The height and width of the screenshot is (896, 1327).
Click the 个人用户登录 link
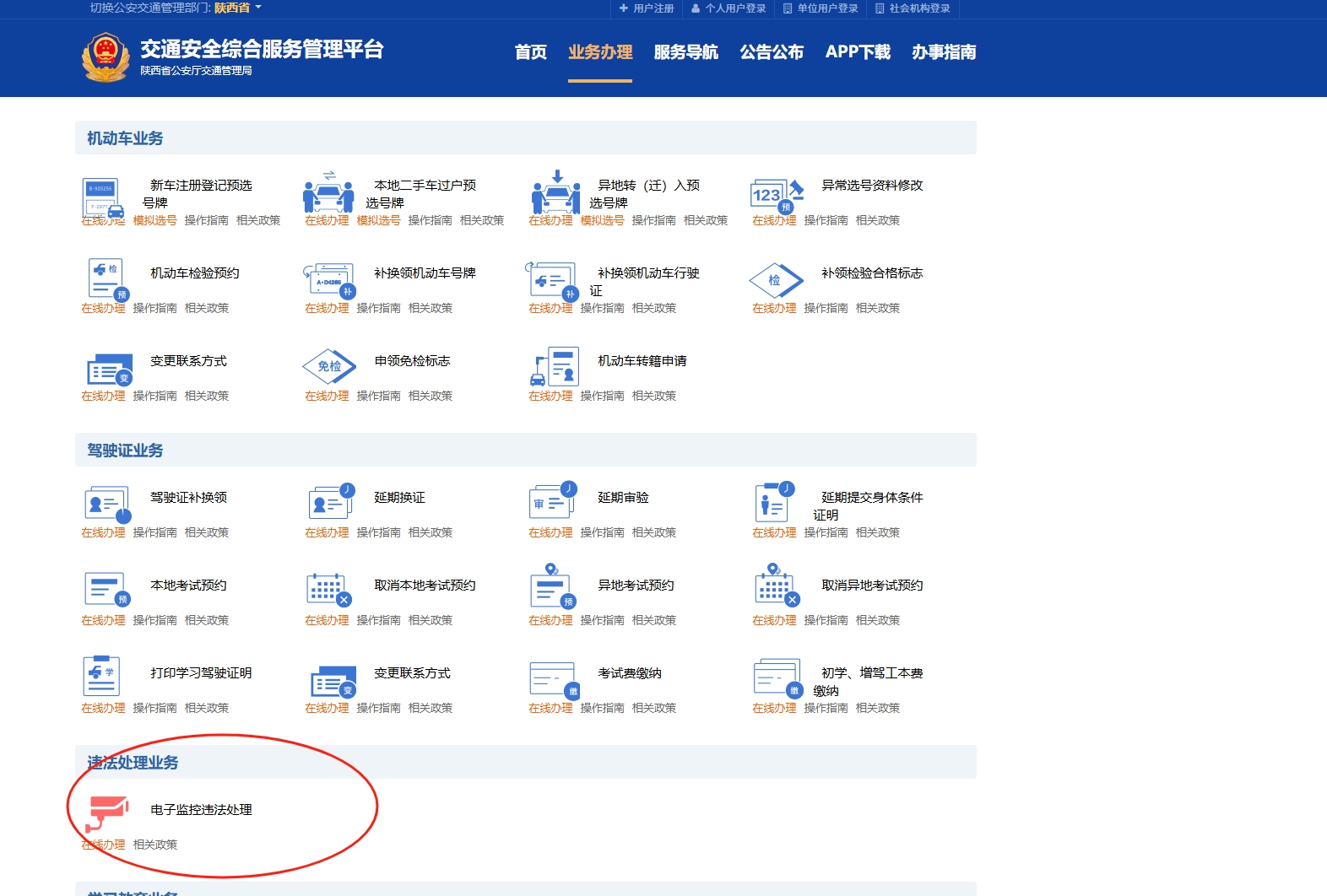pyautogui.click(x=728, y=8)
